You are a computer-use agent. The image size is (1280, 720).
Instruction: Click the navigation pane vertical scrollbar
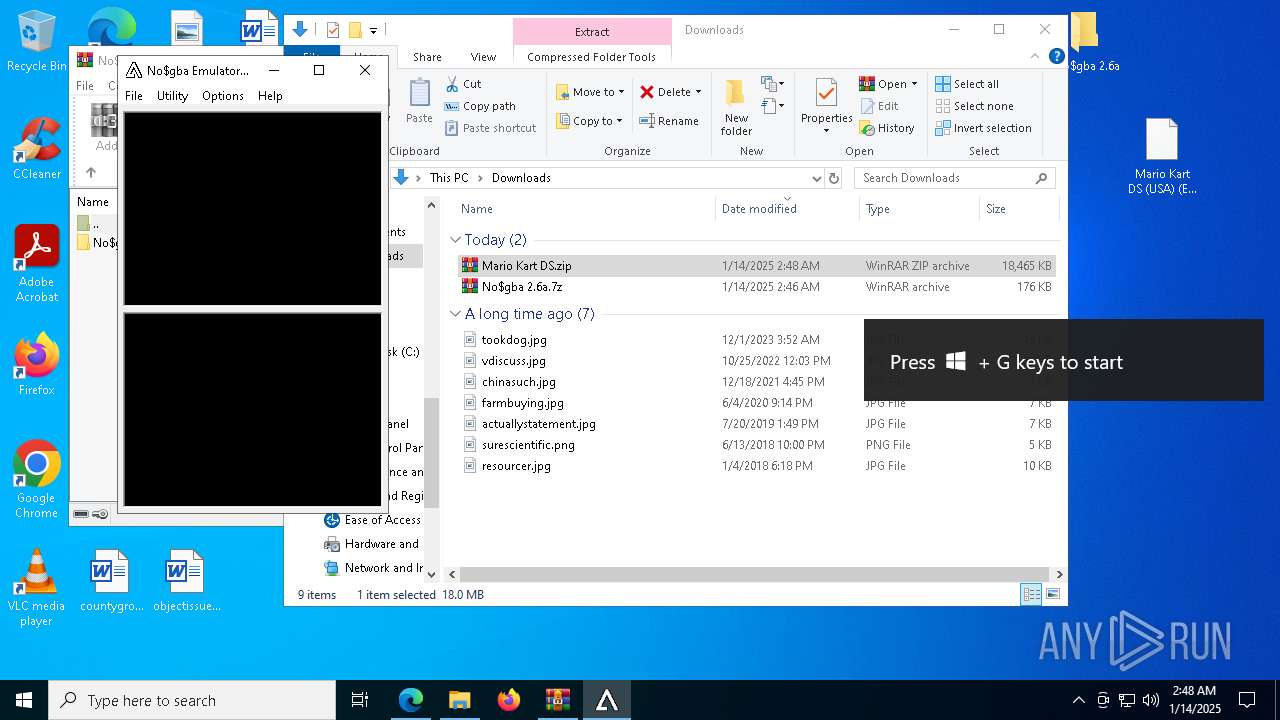432,451
